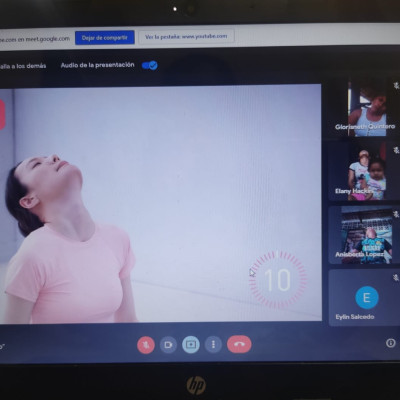
Task: Click Eylin Salcedo's avatar circle
Action: 367,297
